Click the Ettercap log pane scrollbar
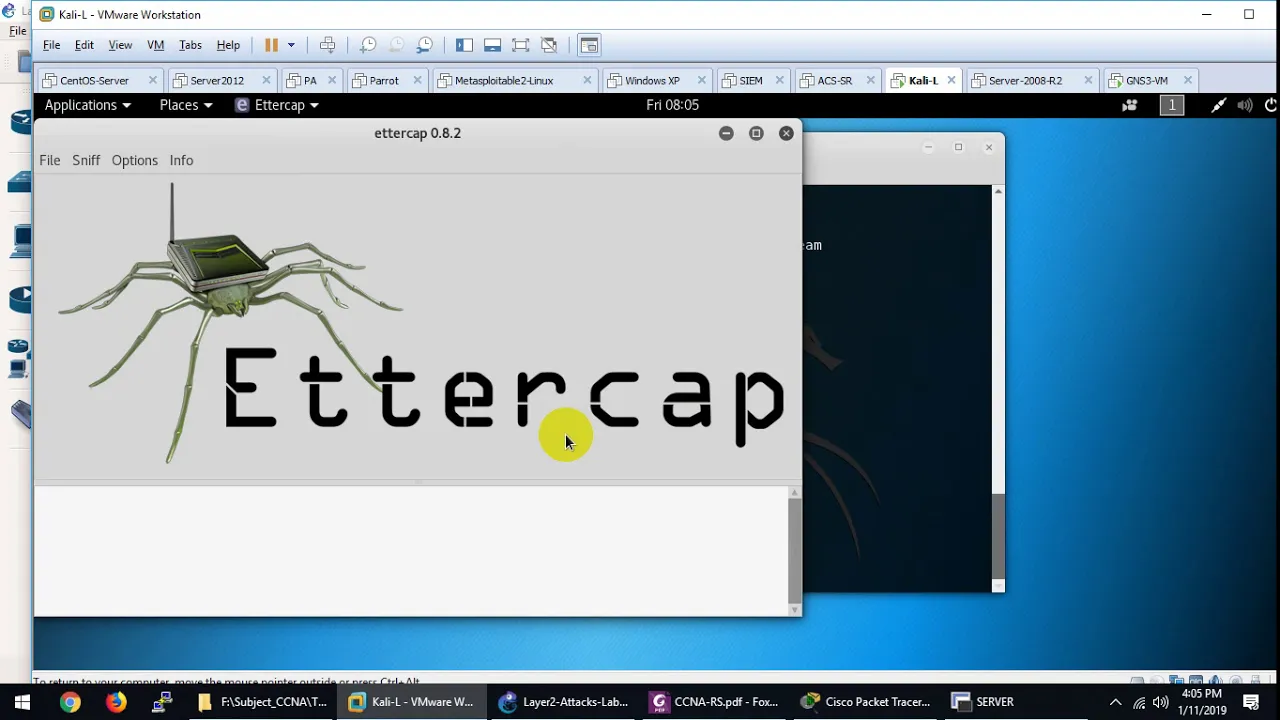 [x=795, y=550]
